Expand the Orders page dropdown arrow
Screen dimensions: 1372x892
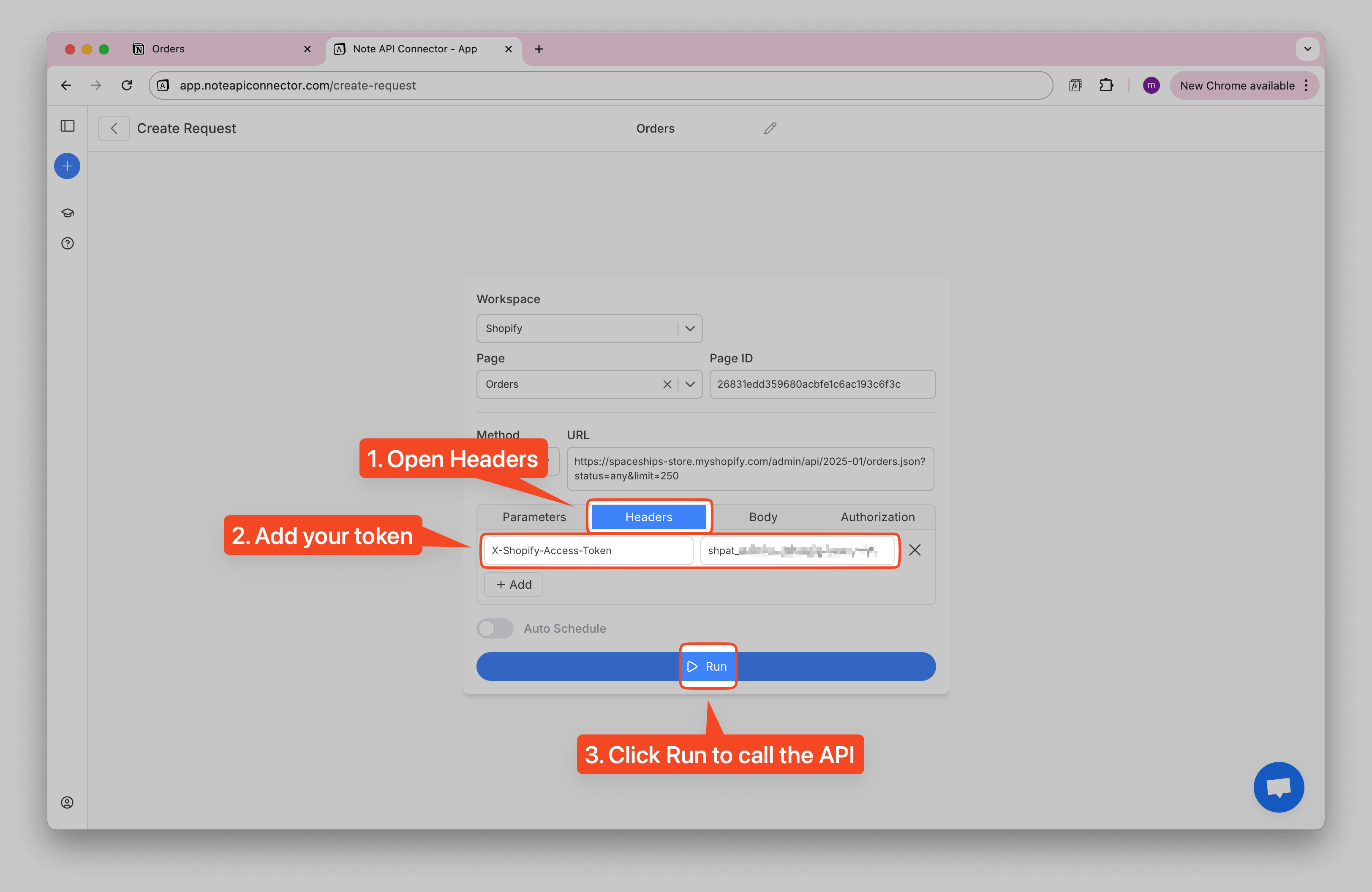click(x=689, y=384)
